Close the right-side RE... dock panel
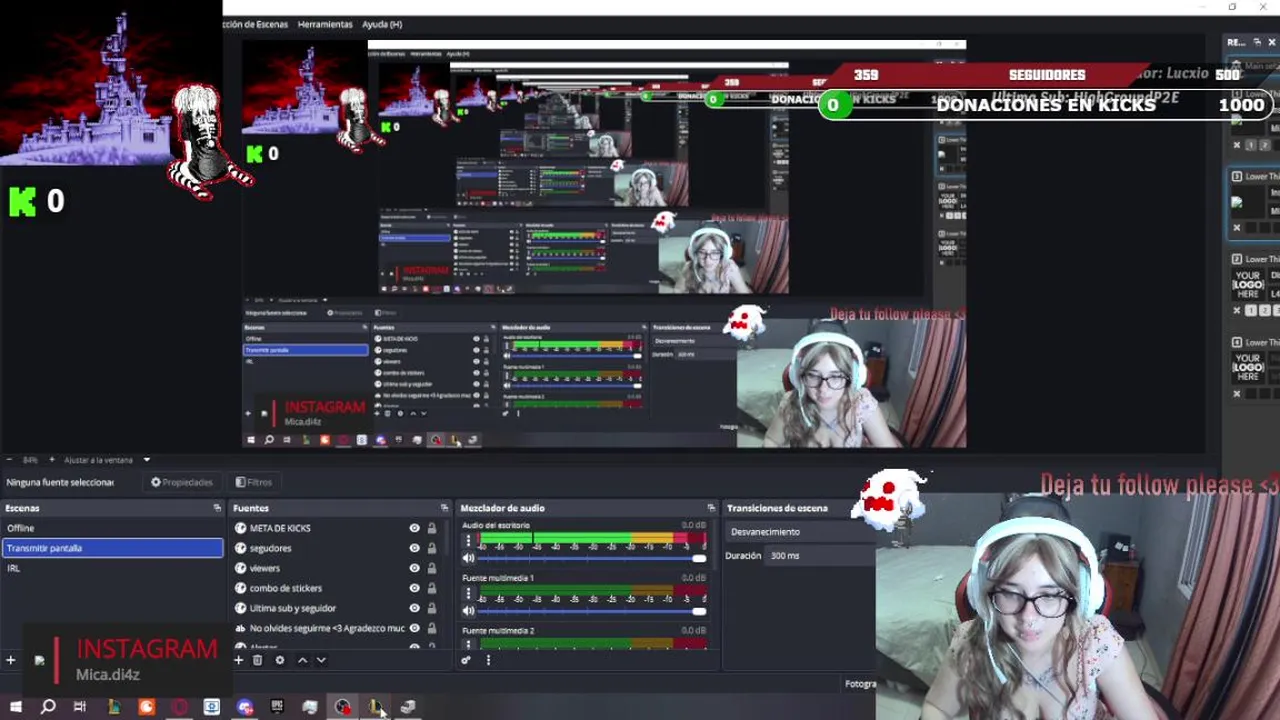This screenshot has height=720, width=1280. tap(1272, 42)
